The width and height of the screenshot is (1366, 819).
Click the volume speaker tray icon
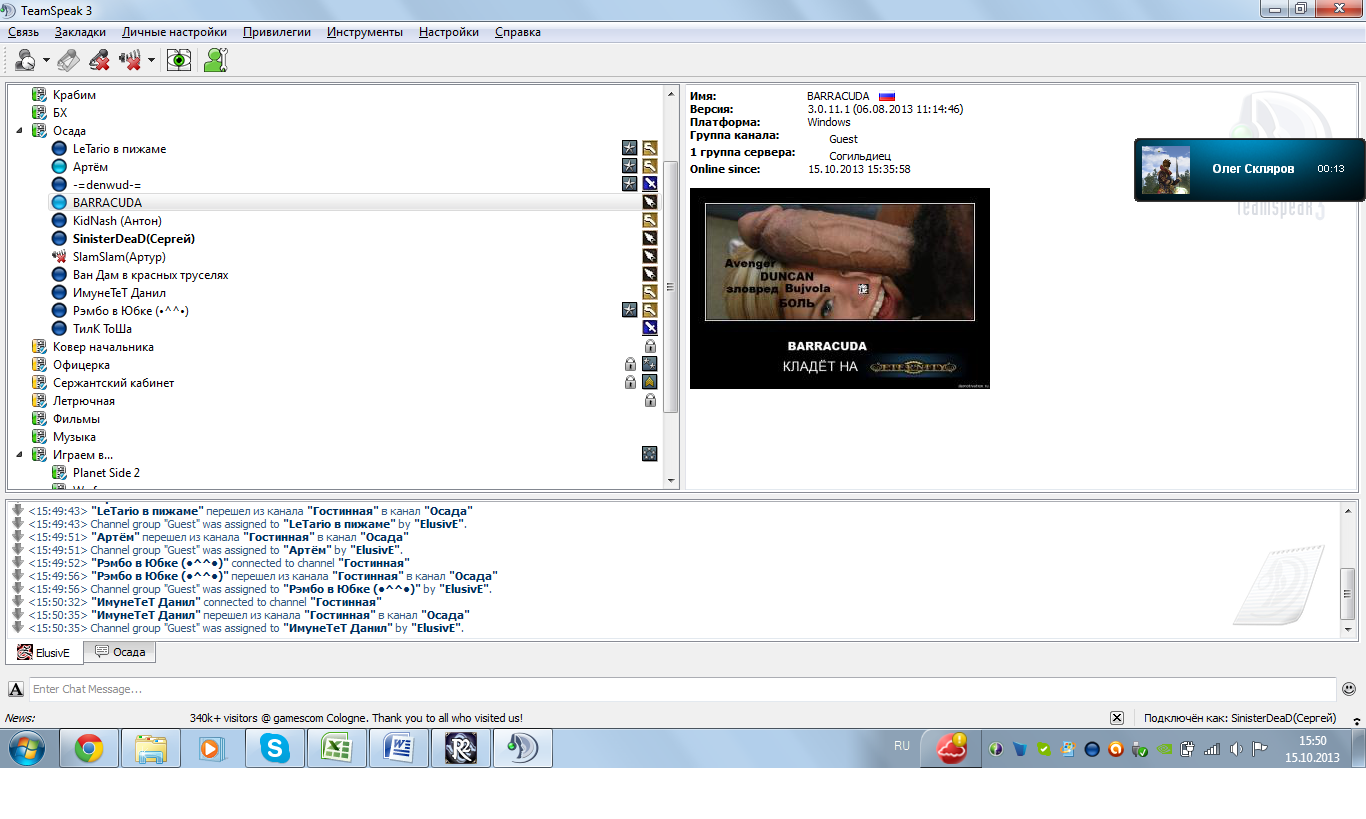[1235, 748]
